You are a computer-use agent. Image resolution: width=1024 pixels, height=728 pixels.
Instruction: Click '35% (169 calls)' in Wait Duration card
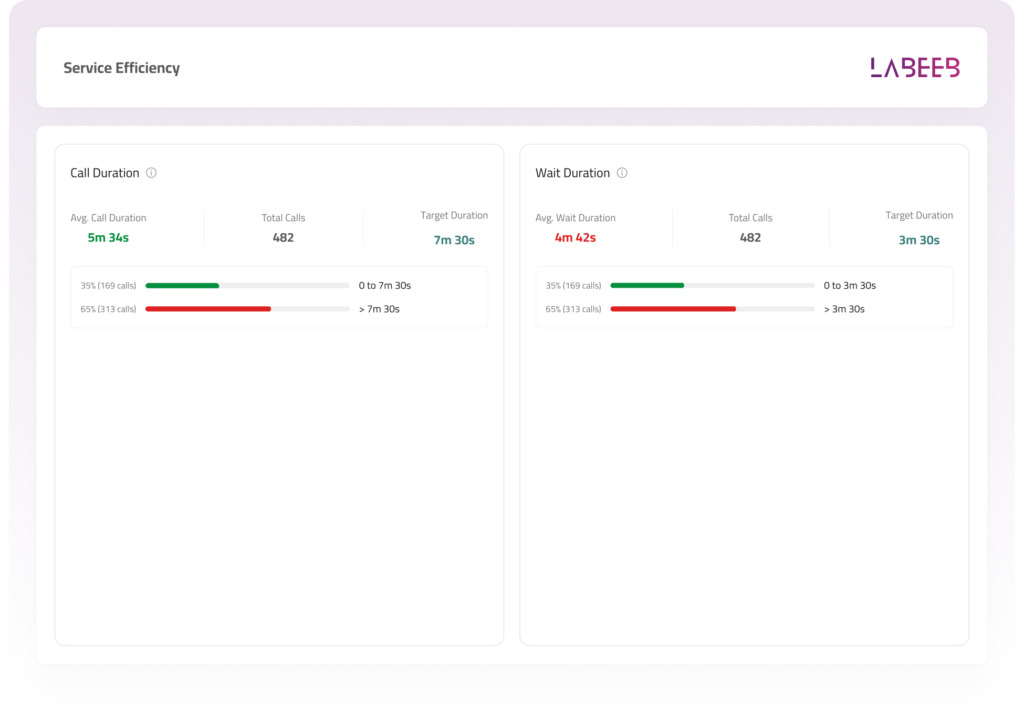coord(573,285)
